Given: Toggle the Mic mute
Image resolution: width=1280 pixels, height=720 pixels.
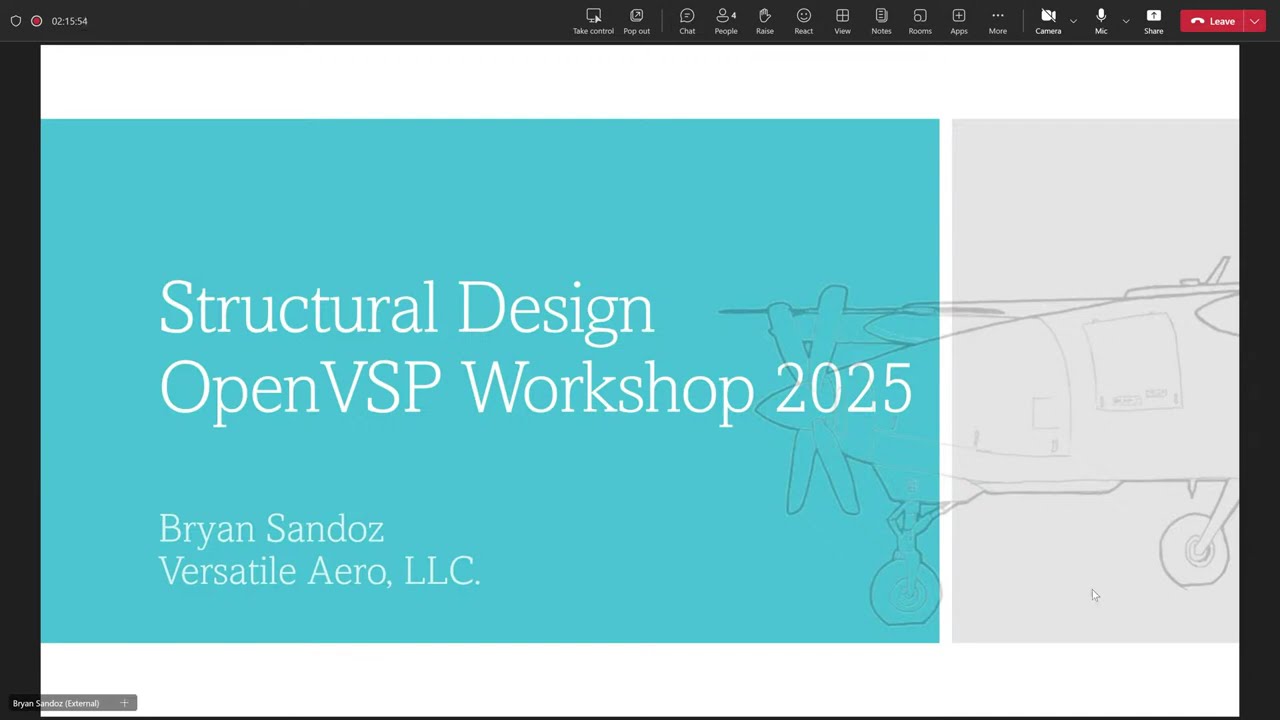Looking at the screenshot, I should (x=1101, y=21).
